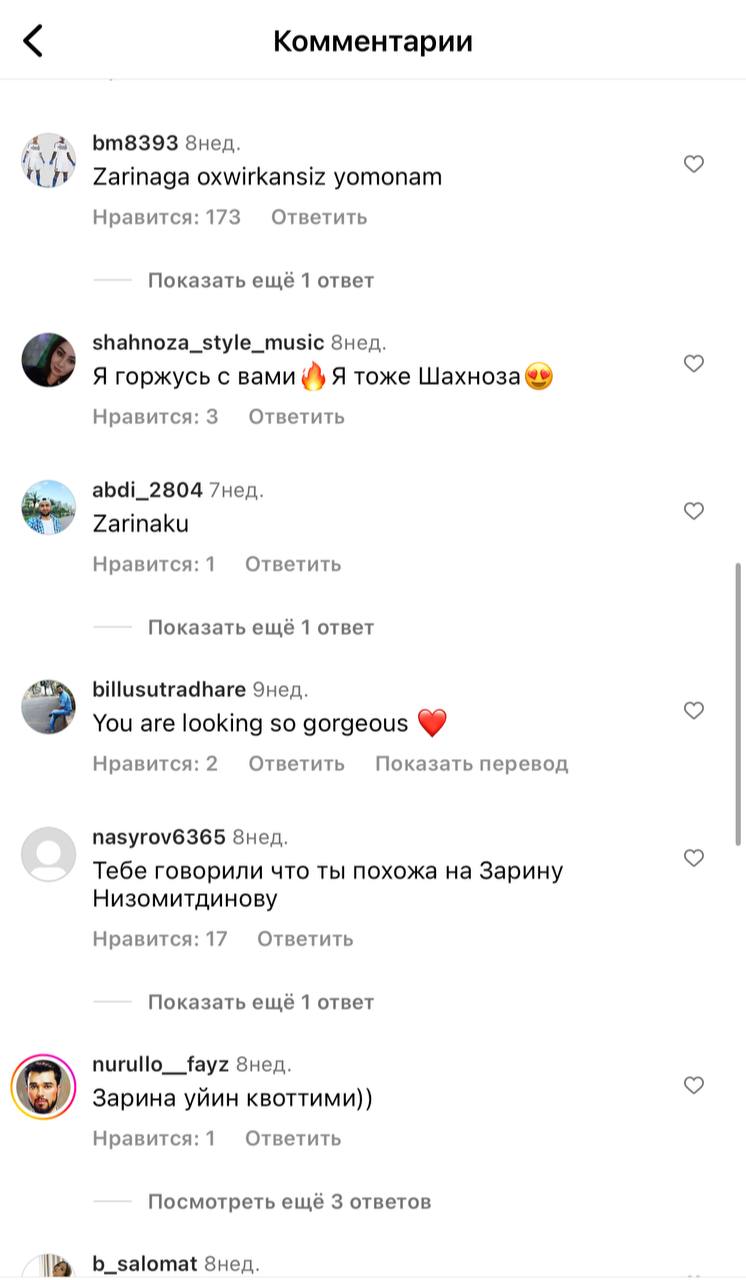Expand 1 more reply under bm8393's comment

pos(261,280)
